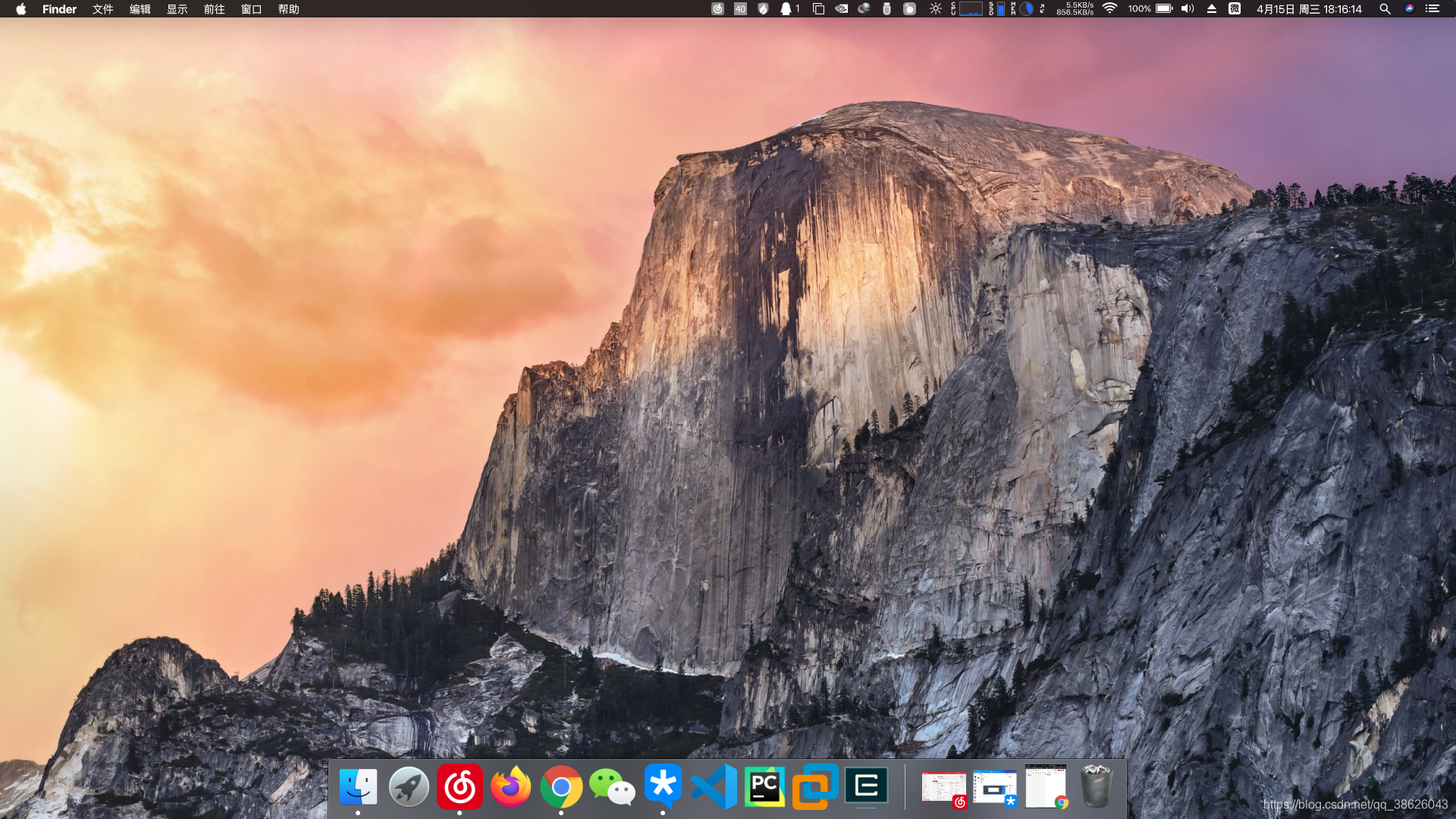Screen dimensions: 1456x819
Task: Open WeChat from the Dock
Action: 612,787
